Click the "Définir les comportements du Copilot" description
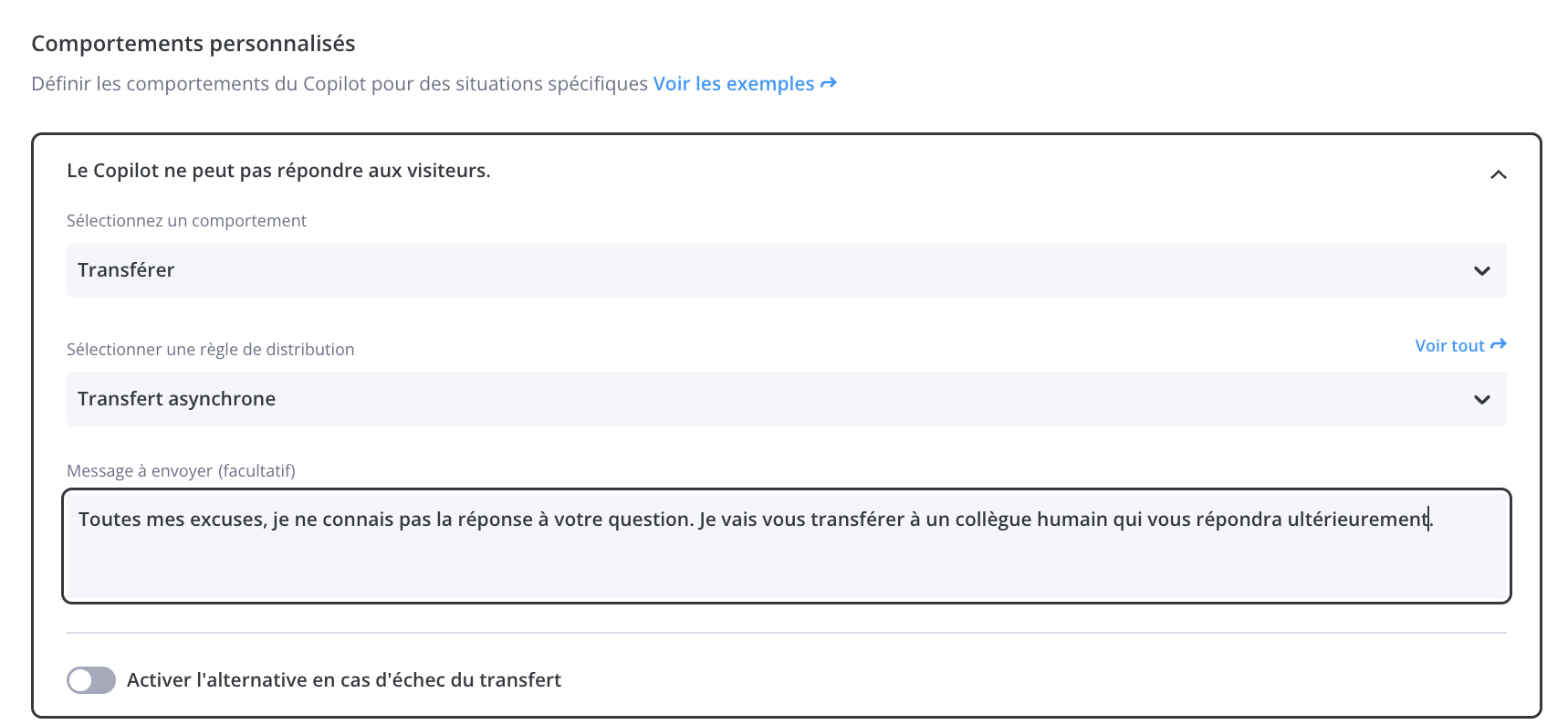 340,84
